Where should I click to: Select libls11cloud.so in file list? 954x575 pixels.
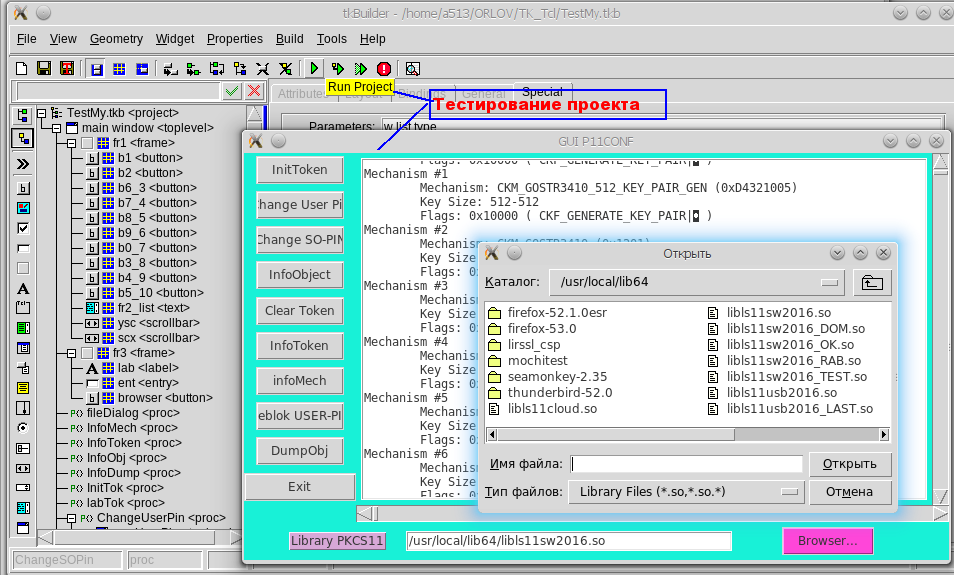552,409
